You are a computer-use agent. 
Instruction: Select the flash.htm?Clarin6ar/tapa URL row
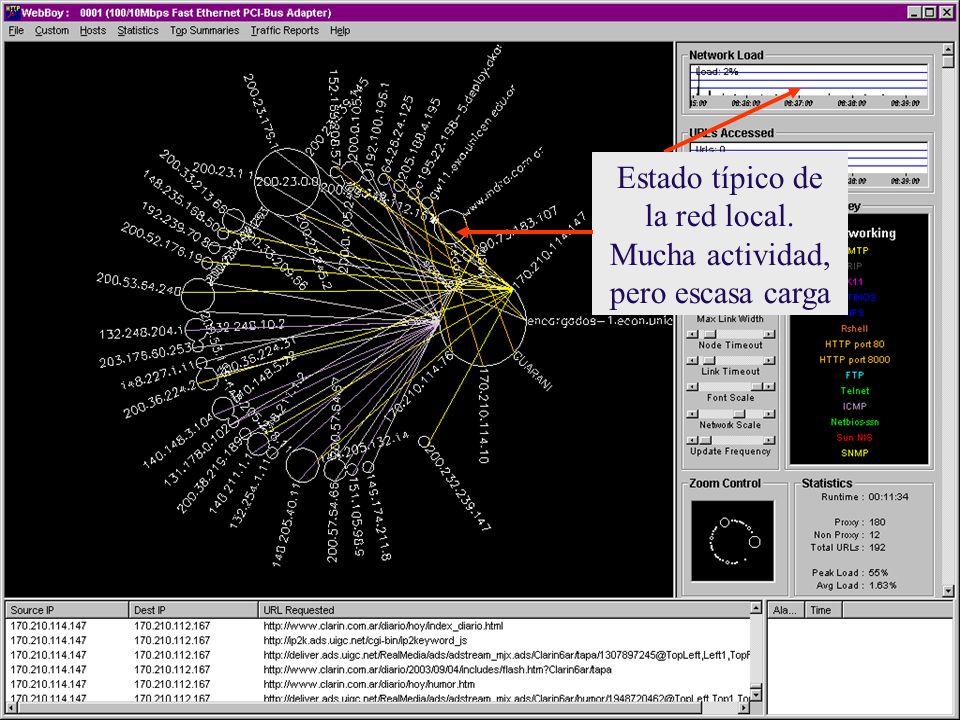click(x=378, y=669)
